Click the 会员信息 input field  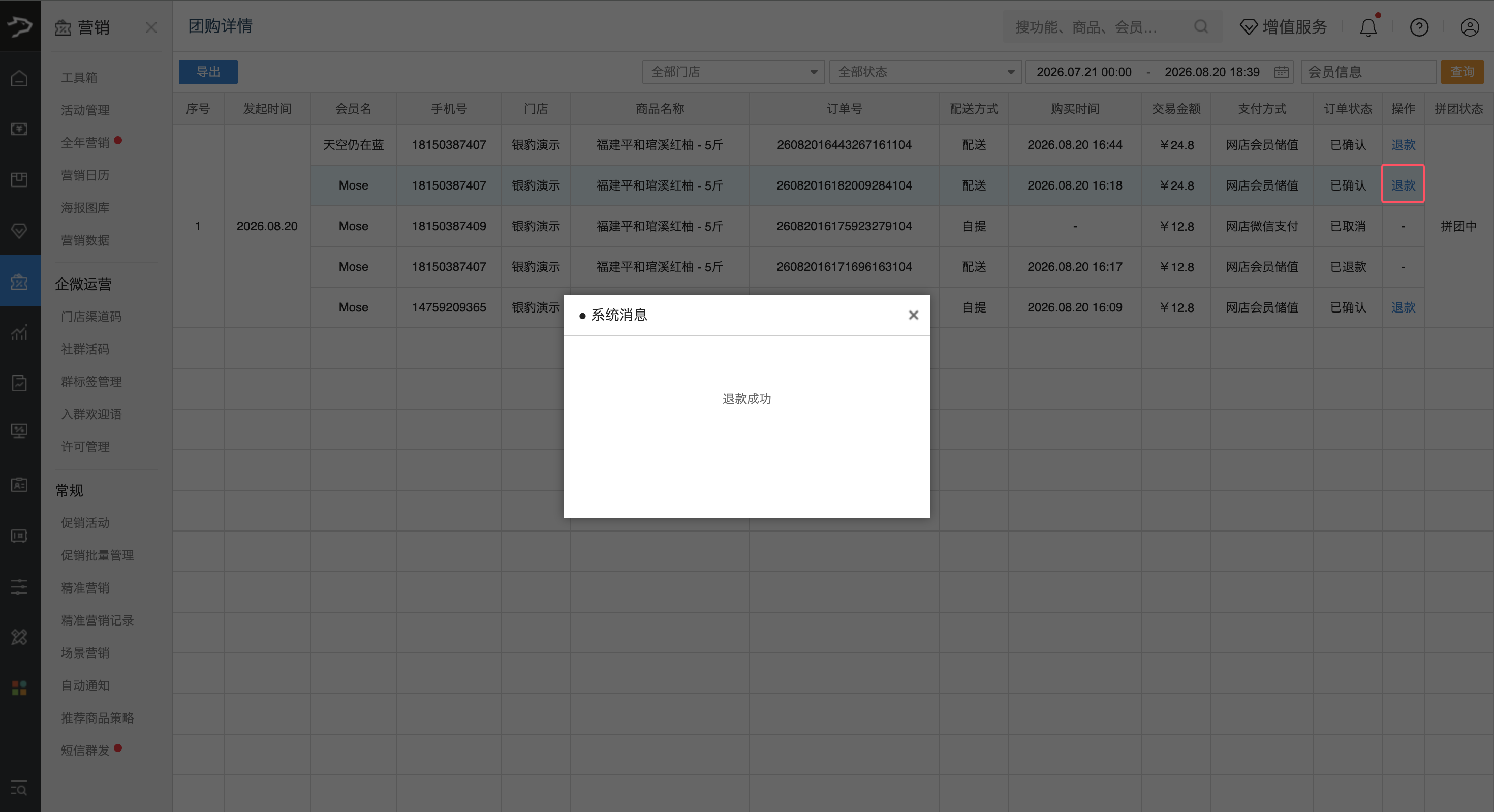pos(1368,72)
